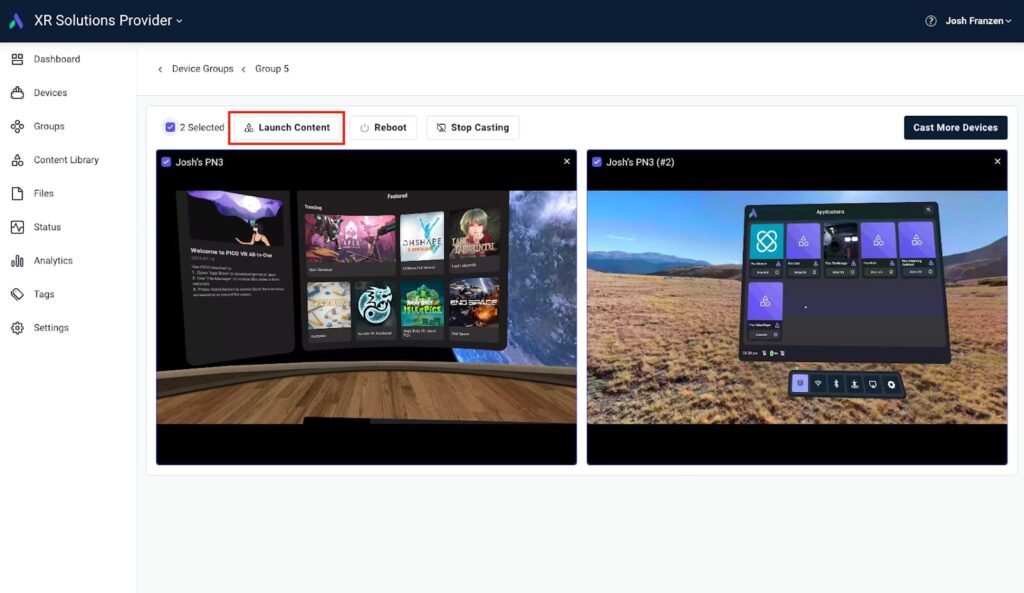Click the Launch Content button
This screenshot has width=1024, height=593.
[x=286, y=127]
